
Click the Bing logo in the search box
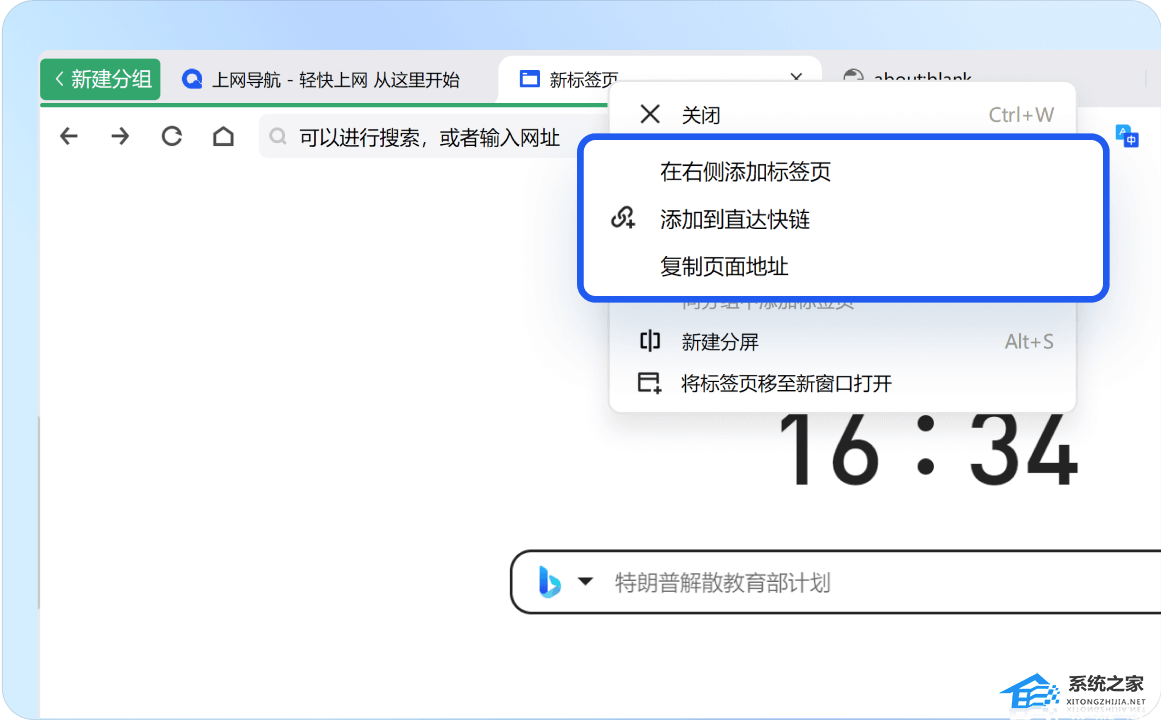(x=549, y=582)
